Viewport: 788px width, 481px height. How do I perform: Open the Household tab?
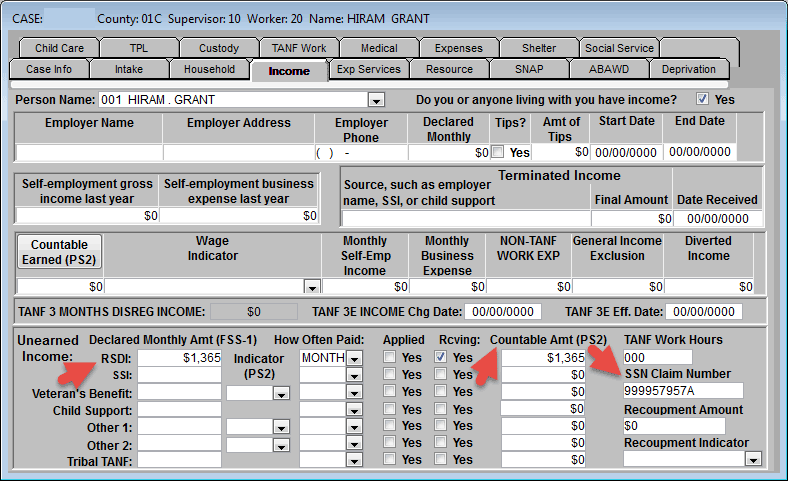click(209, 69)
